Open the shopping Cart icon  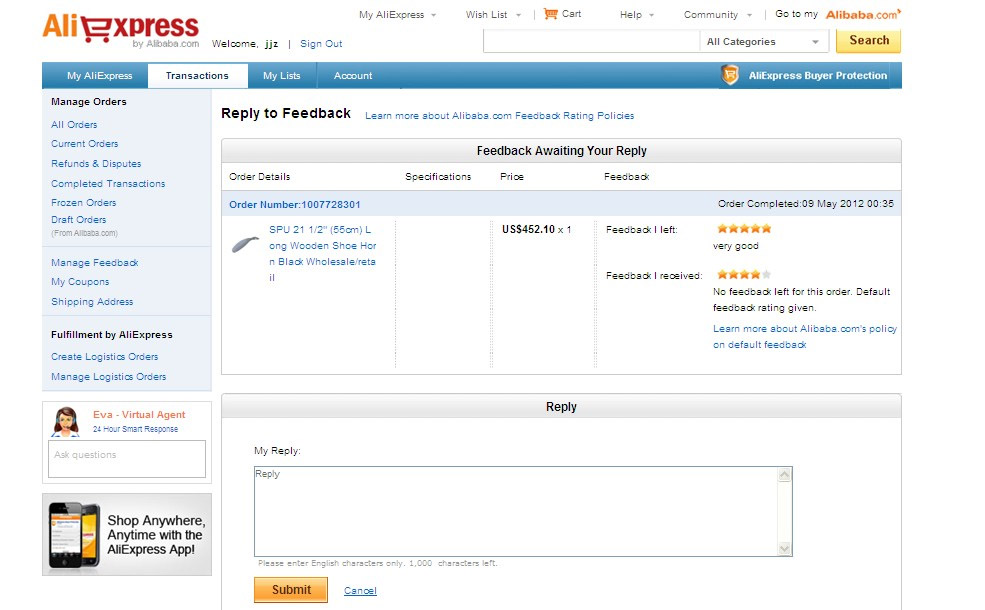pyautogui.click(x=551, y=14)
